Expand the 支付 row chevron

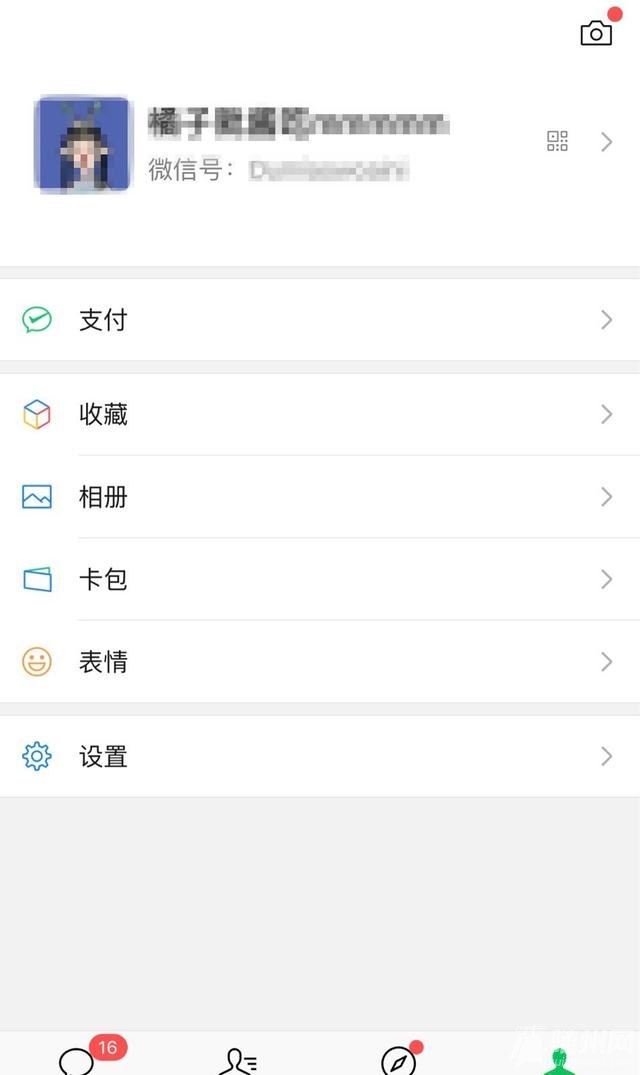tap(606, 319)
